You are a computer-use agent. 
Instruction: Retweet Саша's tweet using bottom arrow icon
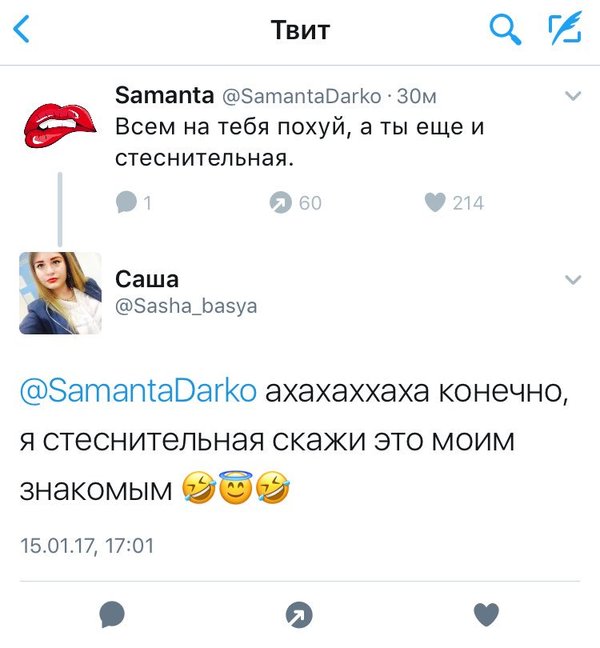click(x=299, y=615)
